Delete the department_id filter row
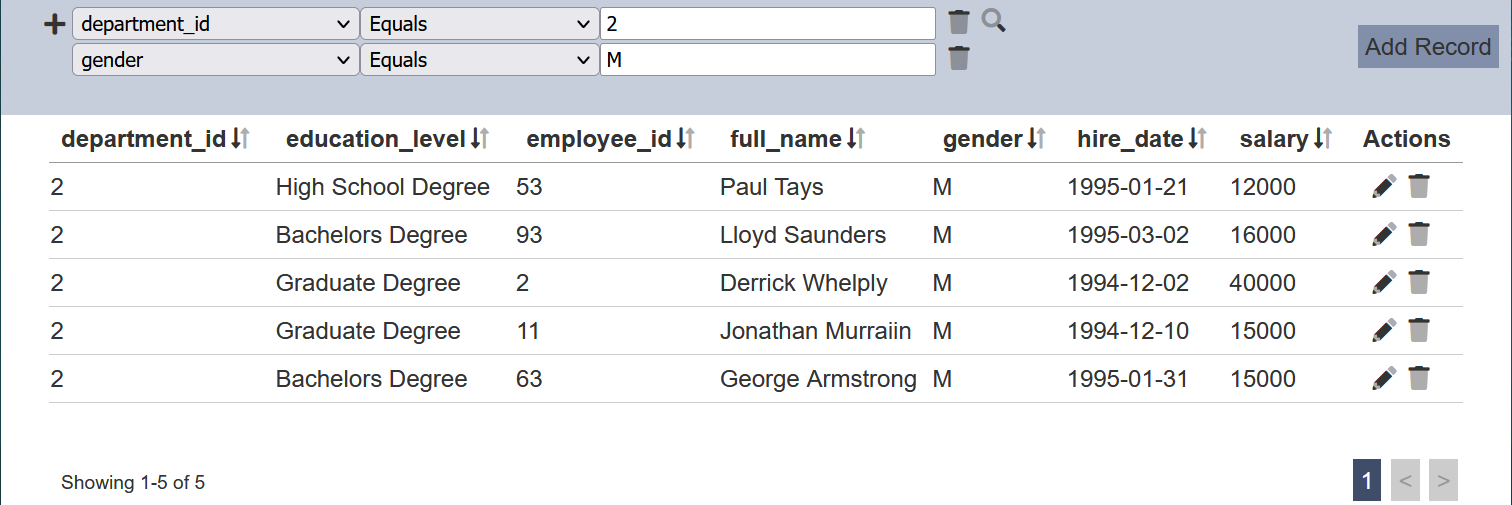This screenshot has height=505, width=1512. pos(959,23)
